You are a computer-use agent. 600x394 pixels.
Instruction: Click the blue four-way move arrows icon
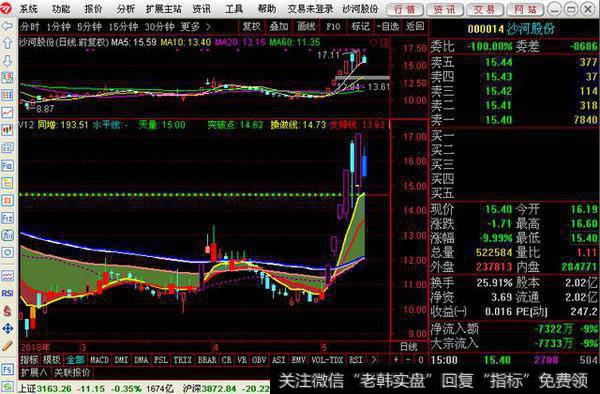tap(7, 328)
